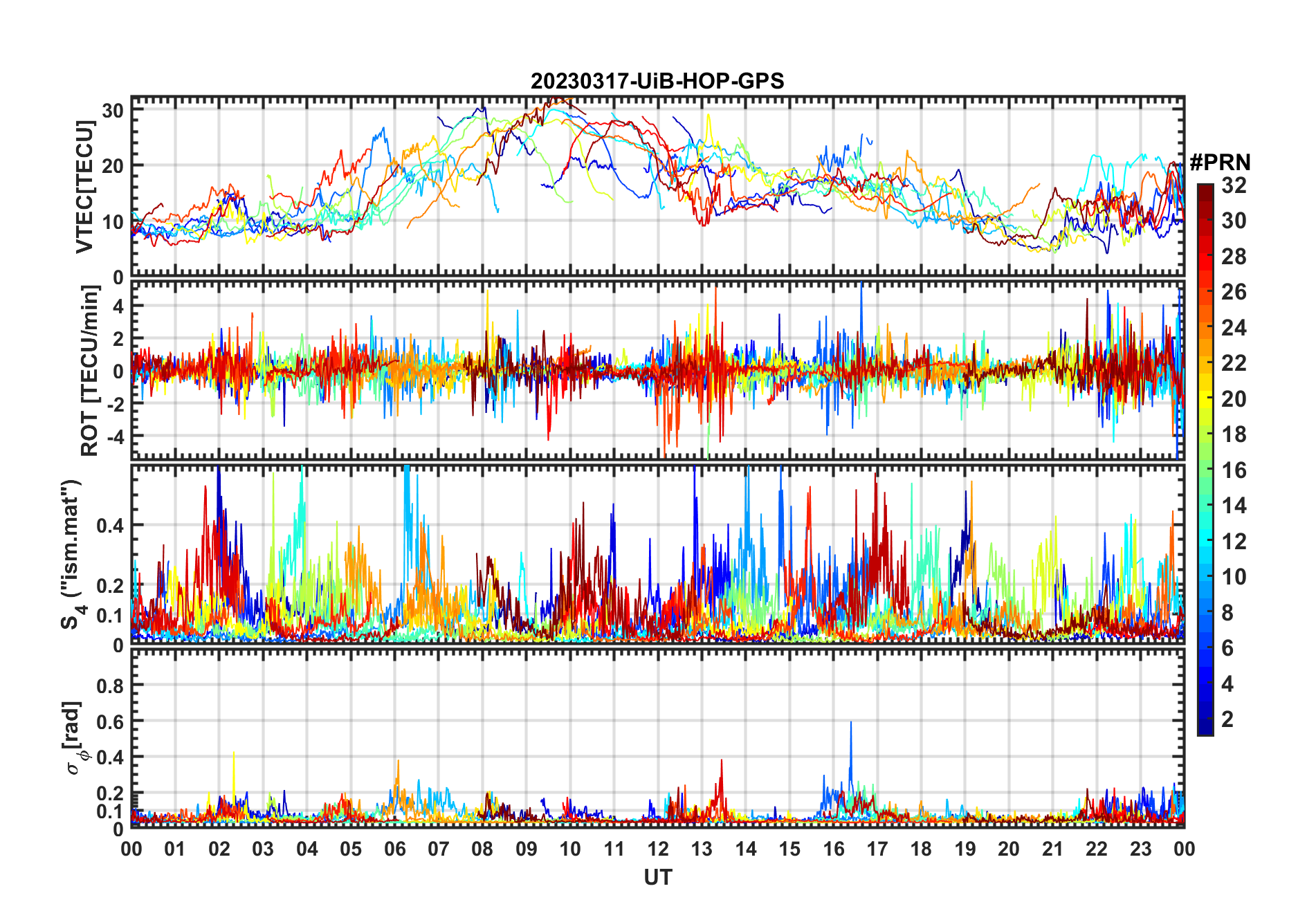
Task: Click the 07 hour tick label
Action: click(439, 849)
